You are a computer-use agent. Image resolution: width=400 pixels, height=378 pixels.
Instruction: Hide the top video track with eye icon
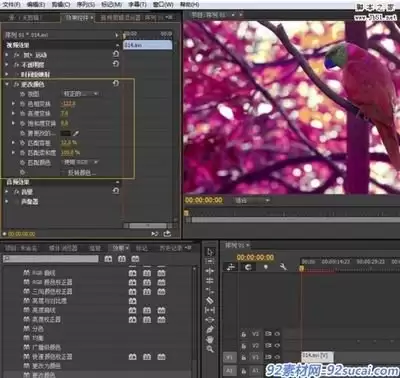coord(277,334)
